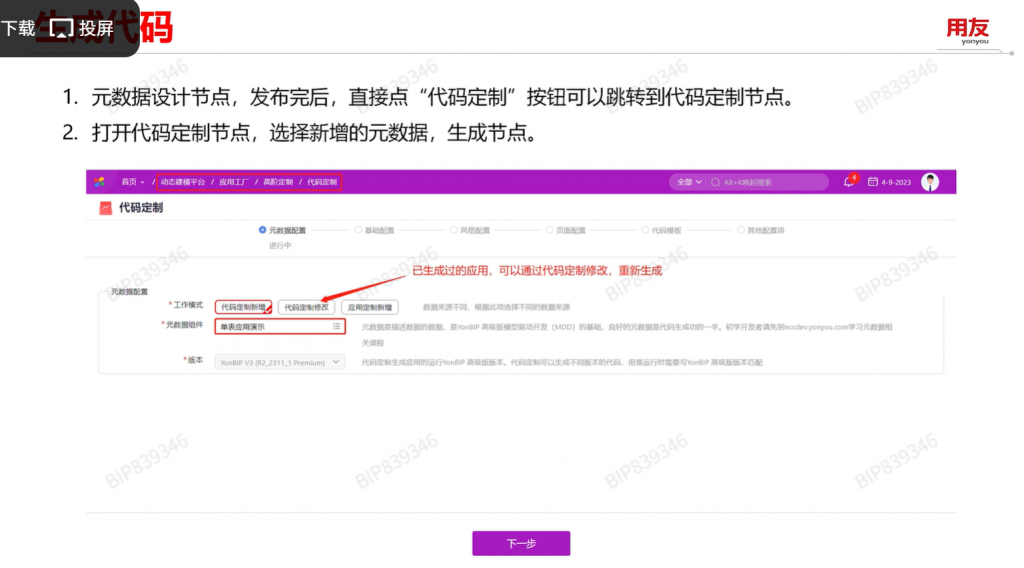1024x568 pixels.
Task: Click the calendar icon beside 4-9-2023
Action: [x=873, y=182]
